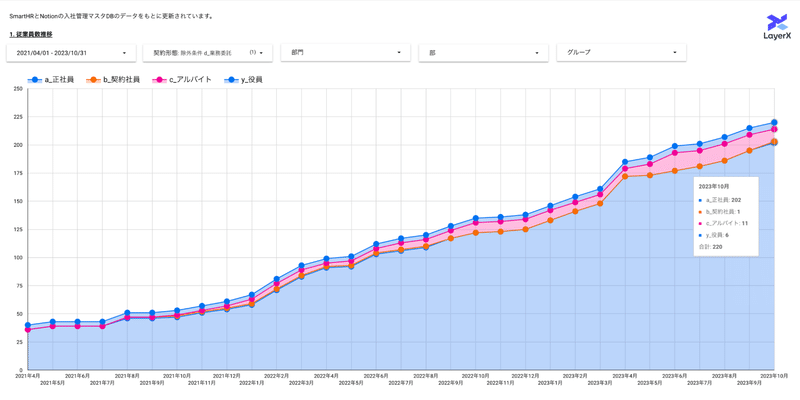This screenshot has width=800, height=400.
Task: Click the LayerX logo
Action: coord(776,28)
